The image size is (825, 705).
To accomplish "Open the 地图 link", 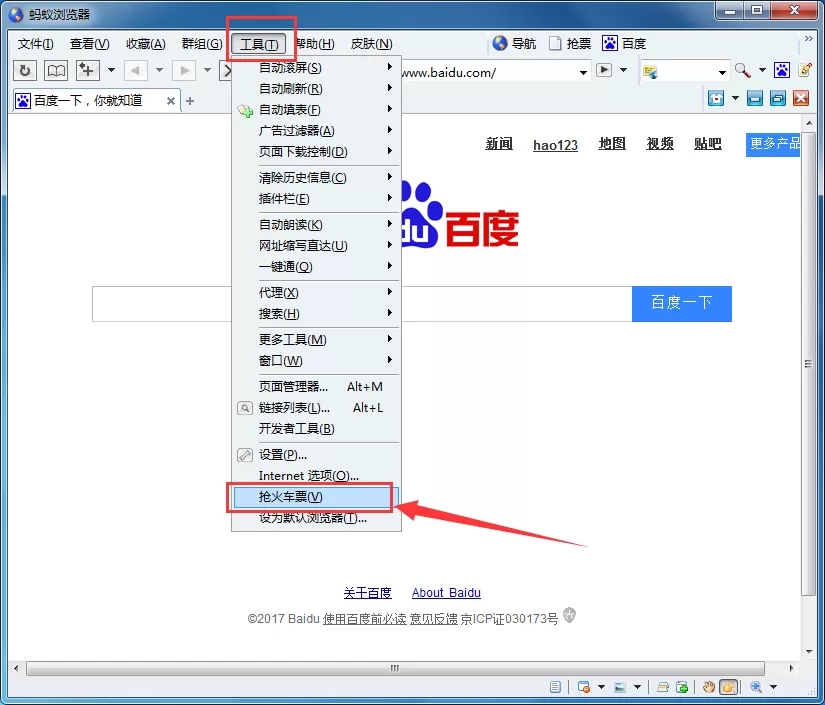I will (612, 144).
